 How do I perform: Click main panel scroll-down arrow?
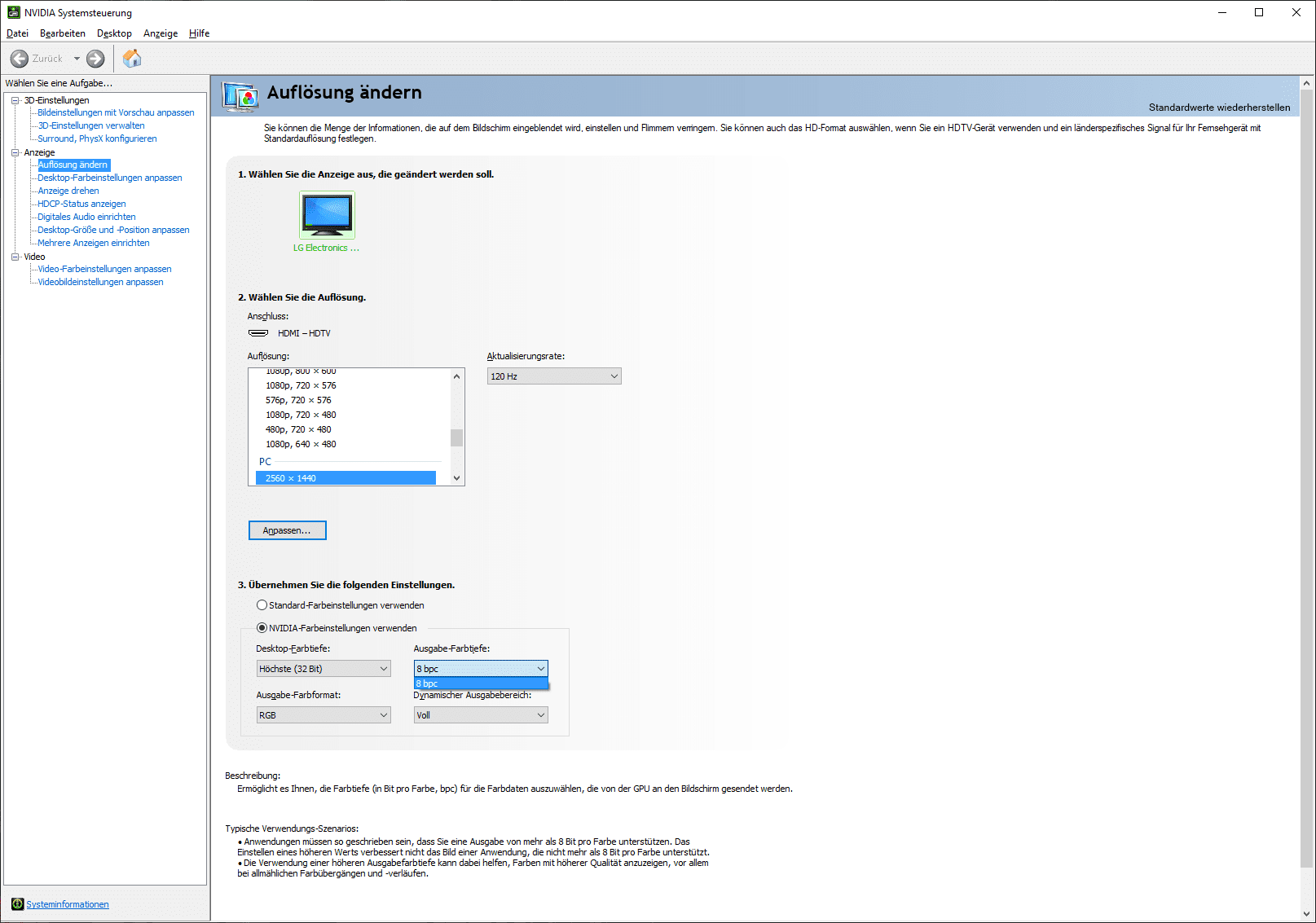click(x=1307, y=914)
